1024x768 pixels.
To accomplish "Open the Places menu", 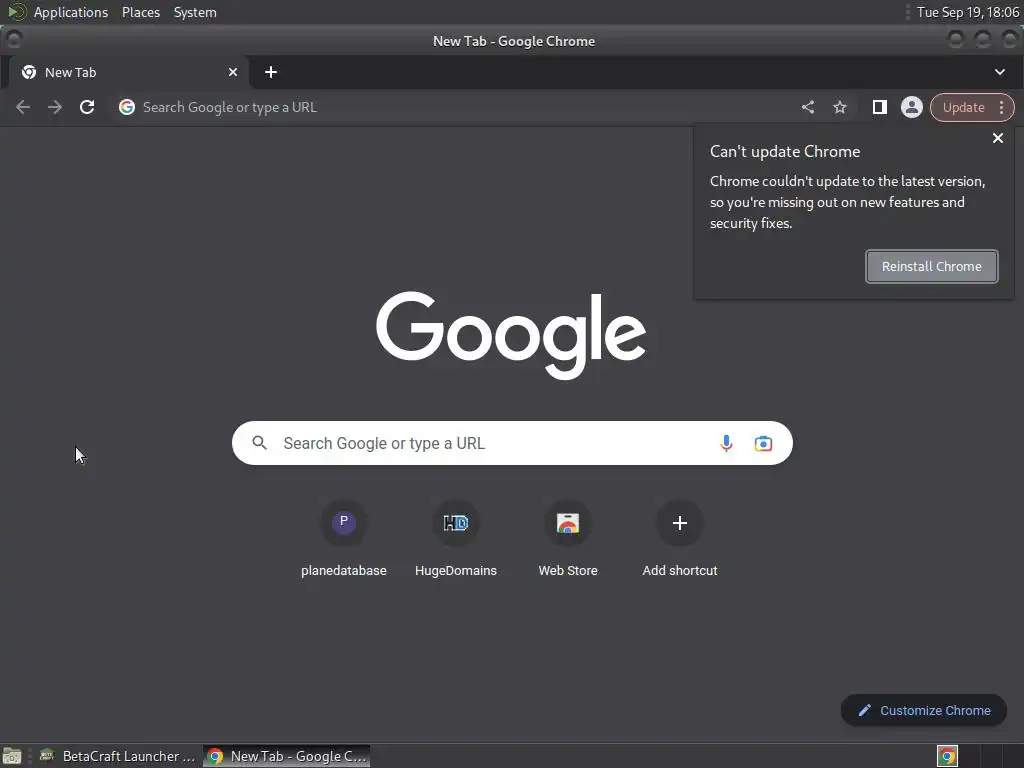I will [140, 12].
